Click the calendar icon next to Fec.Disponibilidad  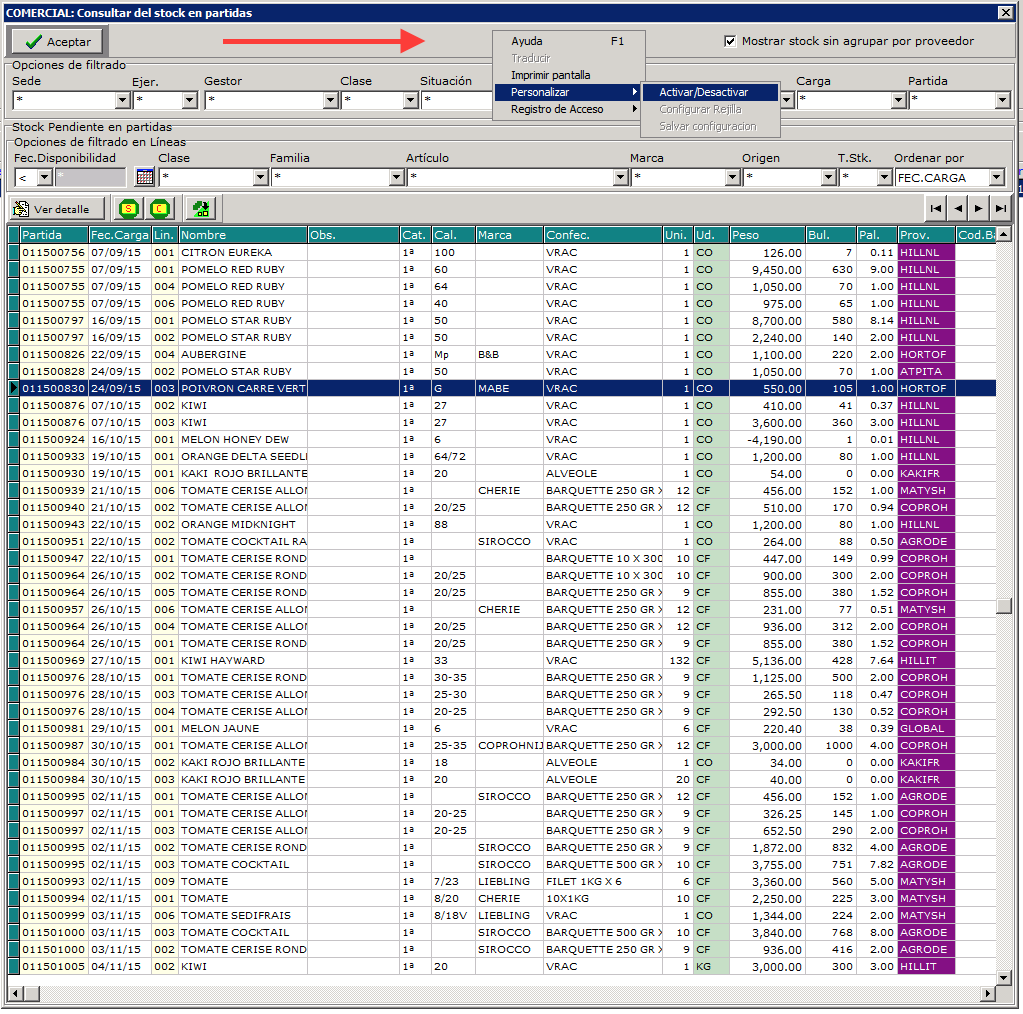(145, 177)
